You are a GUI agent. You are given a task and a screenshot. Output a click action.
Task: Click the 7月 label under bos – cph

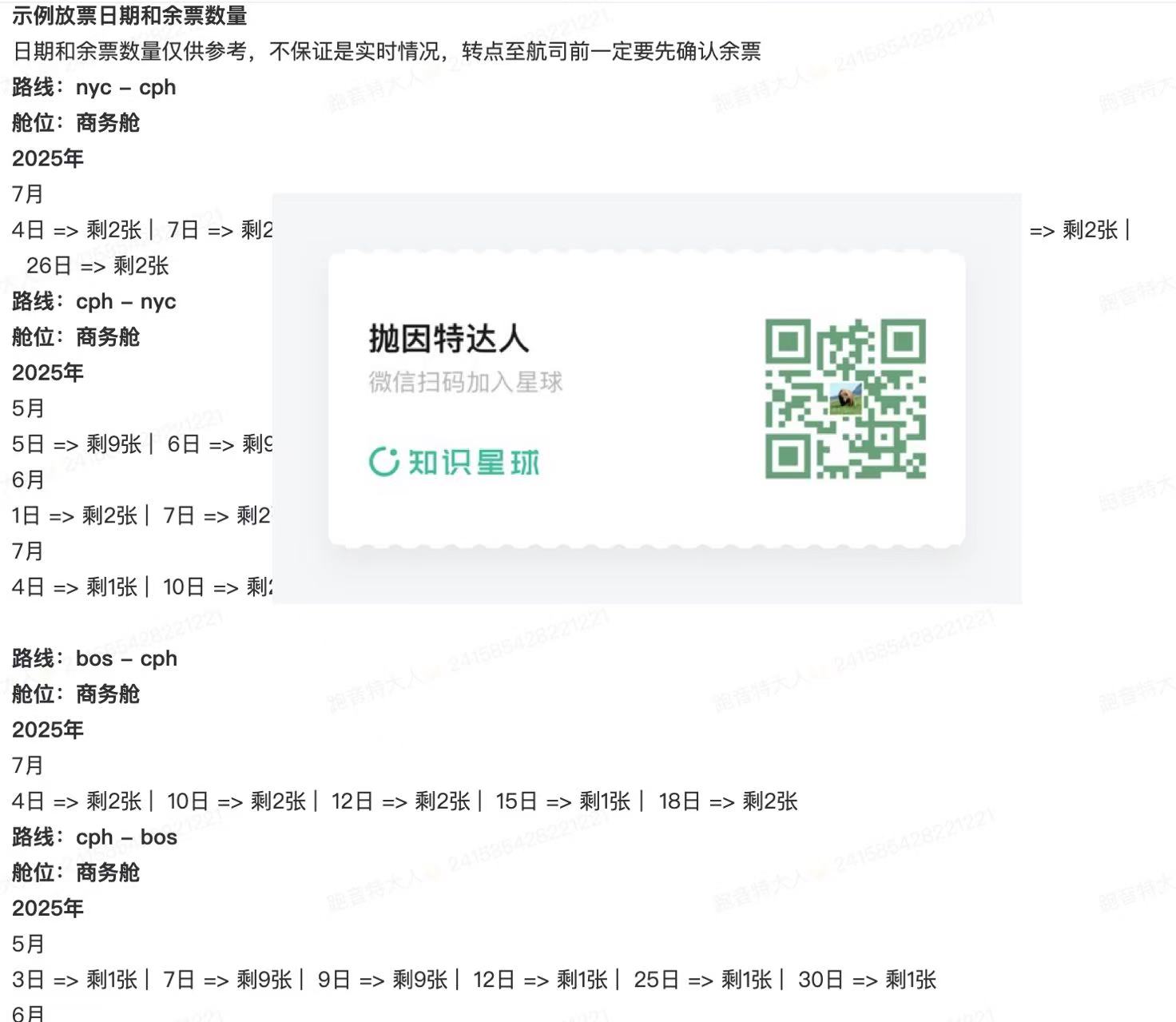click(28, 766)
